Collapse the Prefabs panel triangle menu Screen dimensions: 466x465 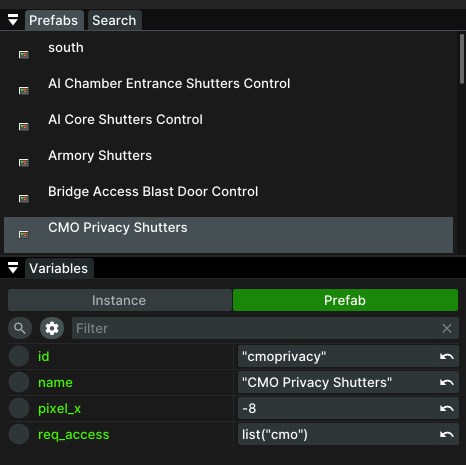13,20
